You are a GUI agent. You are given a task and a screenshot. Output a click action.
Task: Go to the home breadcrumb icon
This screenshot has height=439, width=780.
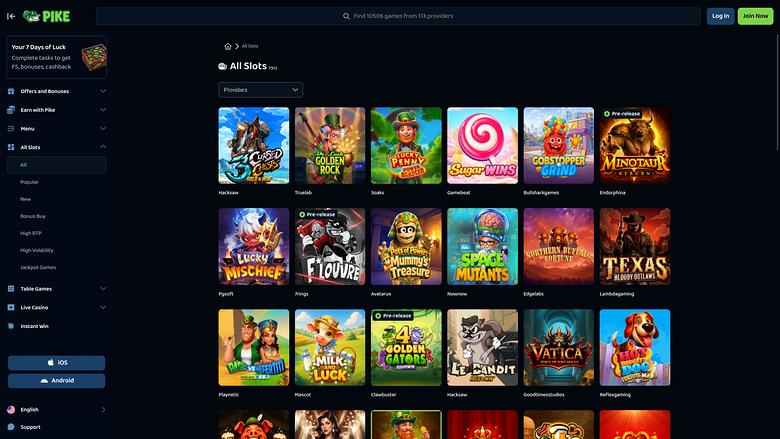(x=228, y=46)
